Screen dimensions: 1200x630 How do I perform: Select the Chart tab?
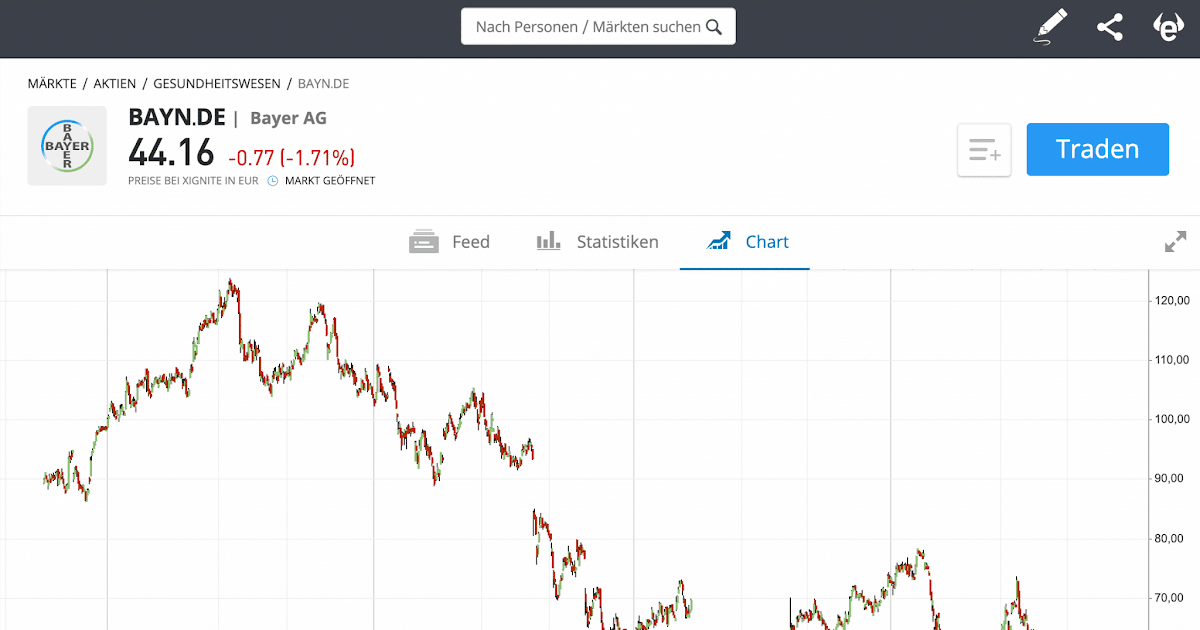tap(747, 242)
